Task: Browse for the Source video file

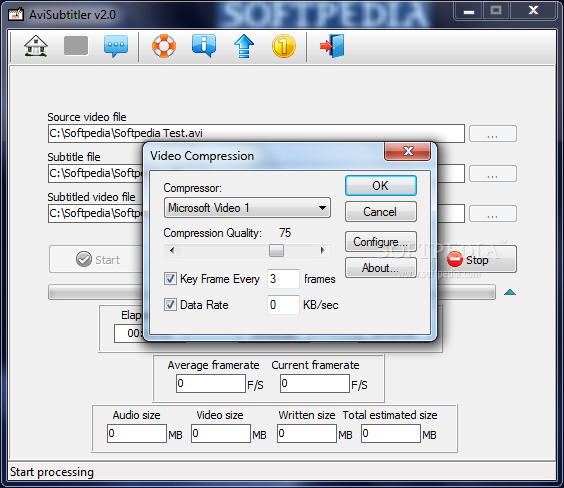Action: [x=493, y=133]
